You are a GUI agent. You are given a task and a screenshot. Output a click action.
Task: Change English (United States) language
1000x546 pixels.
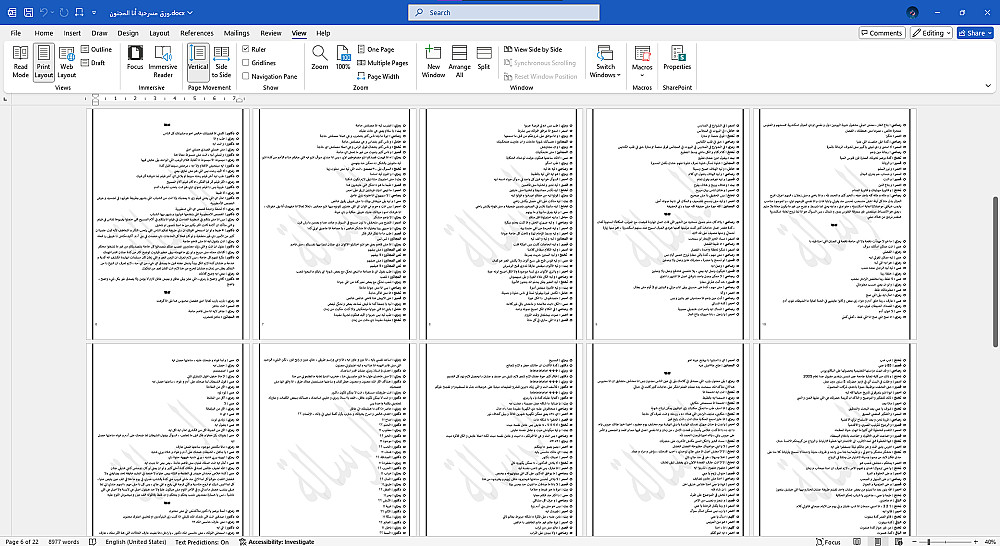tap(135, 542)
